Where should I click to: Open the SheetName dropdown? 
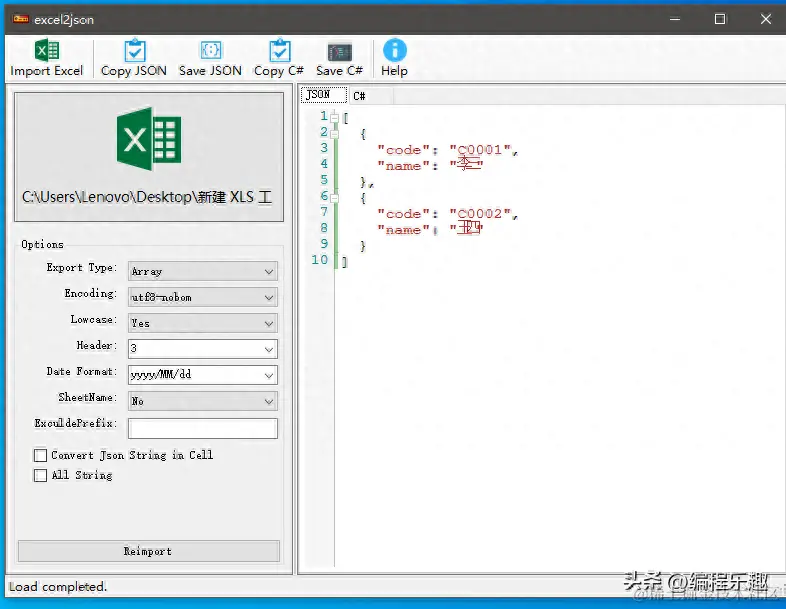(x=203, y=401)
